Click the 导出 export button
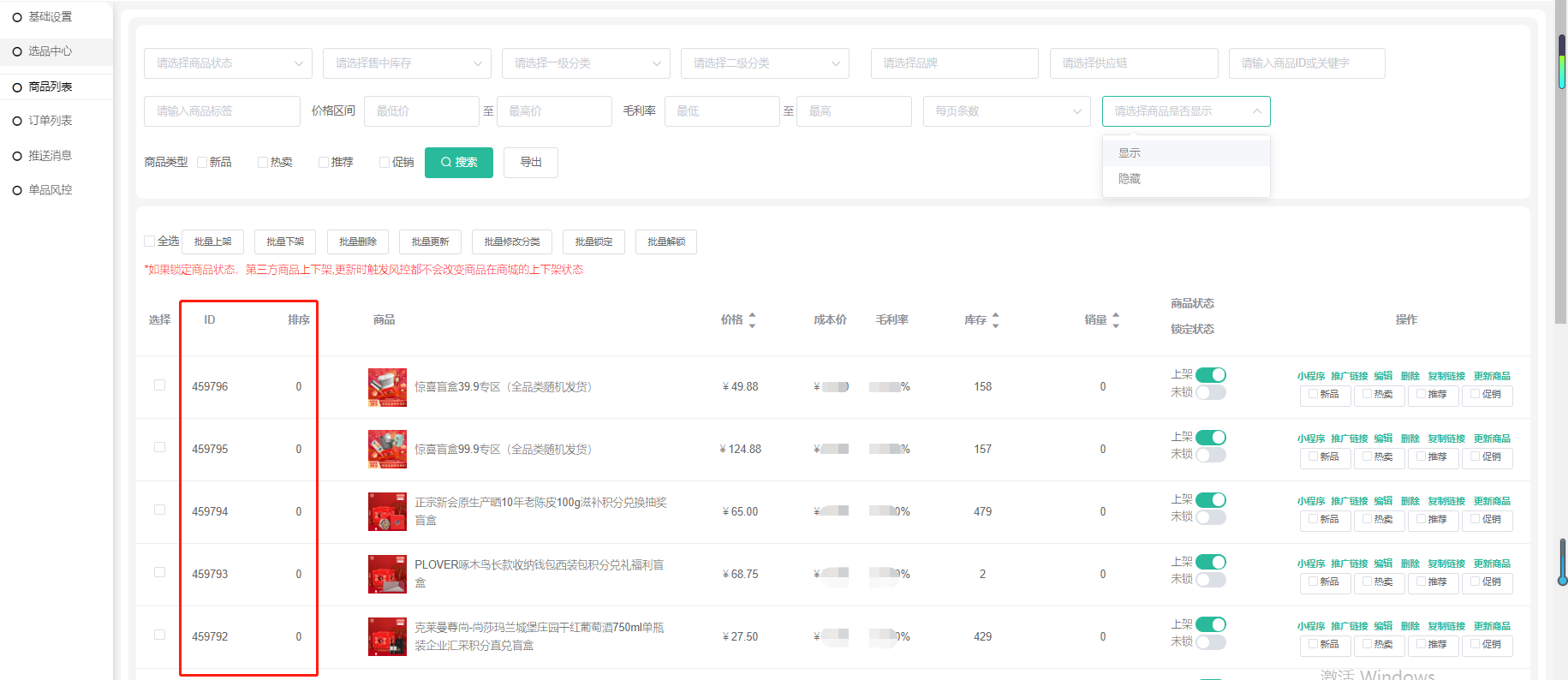Viewport: 1568px width, 680px height. [x=531, y=163]
